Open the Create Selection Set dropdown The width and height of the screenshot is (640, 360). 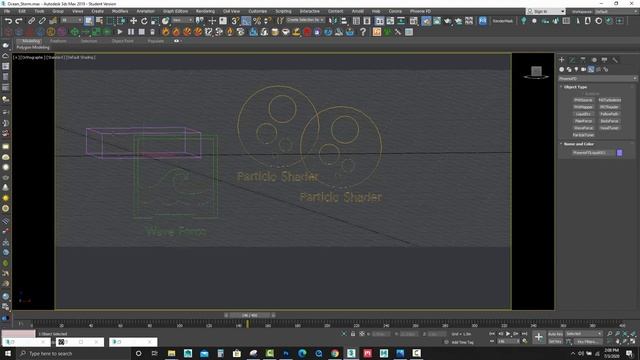pyautogui.click(x=305, y=20)
